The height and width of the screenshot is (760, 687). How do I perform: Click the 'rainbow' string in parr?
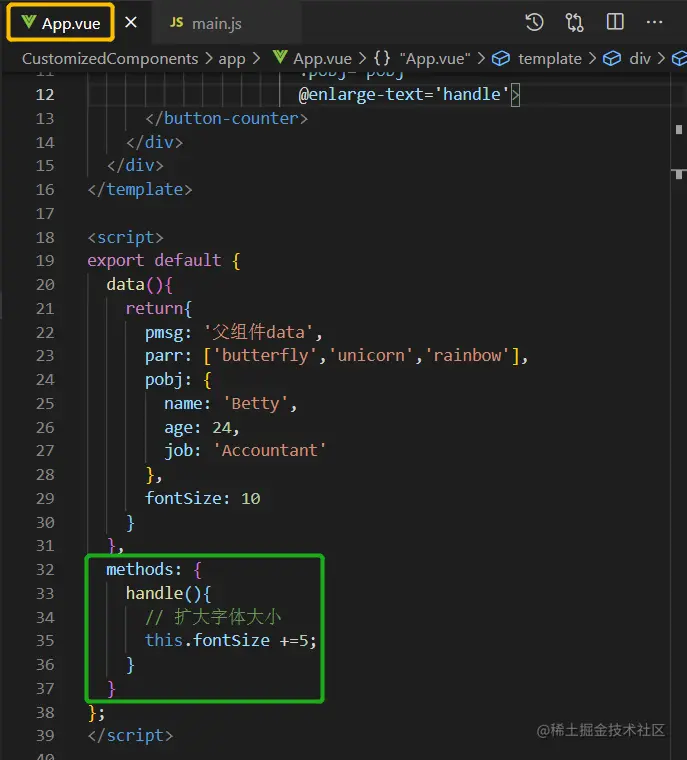pos(467,356)
